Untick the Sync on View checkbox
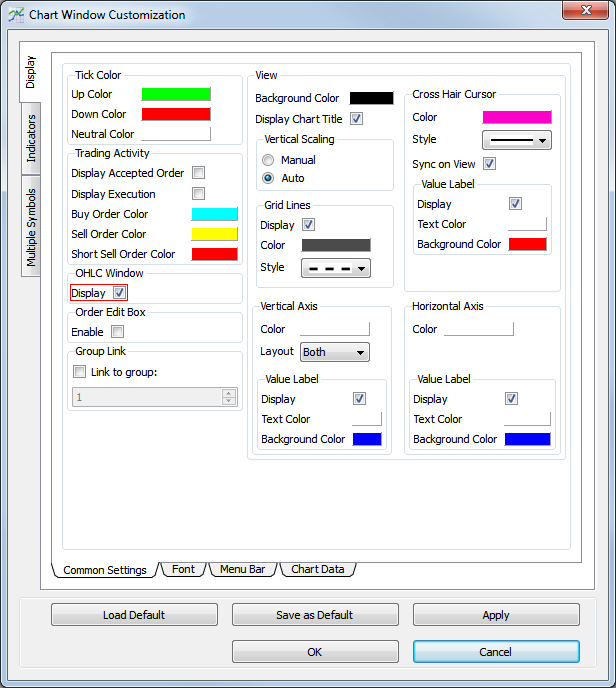The image size is (616, 688). point(490,164)
